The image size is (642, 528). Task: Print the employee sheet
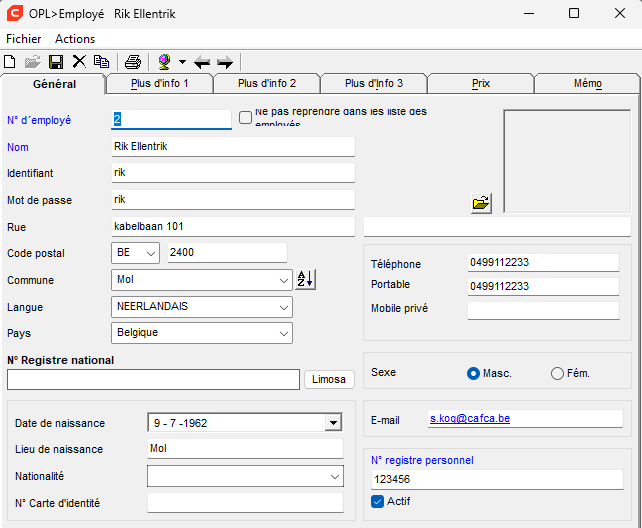[x=133, y=62]
